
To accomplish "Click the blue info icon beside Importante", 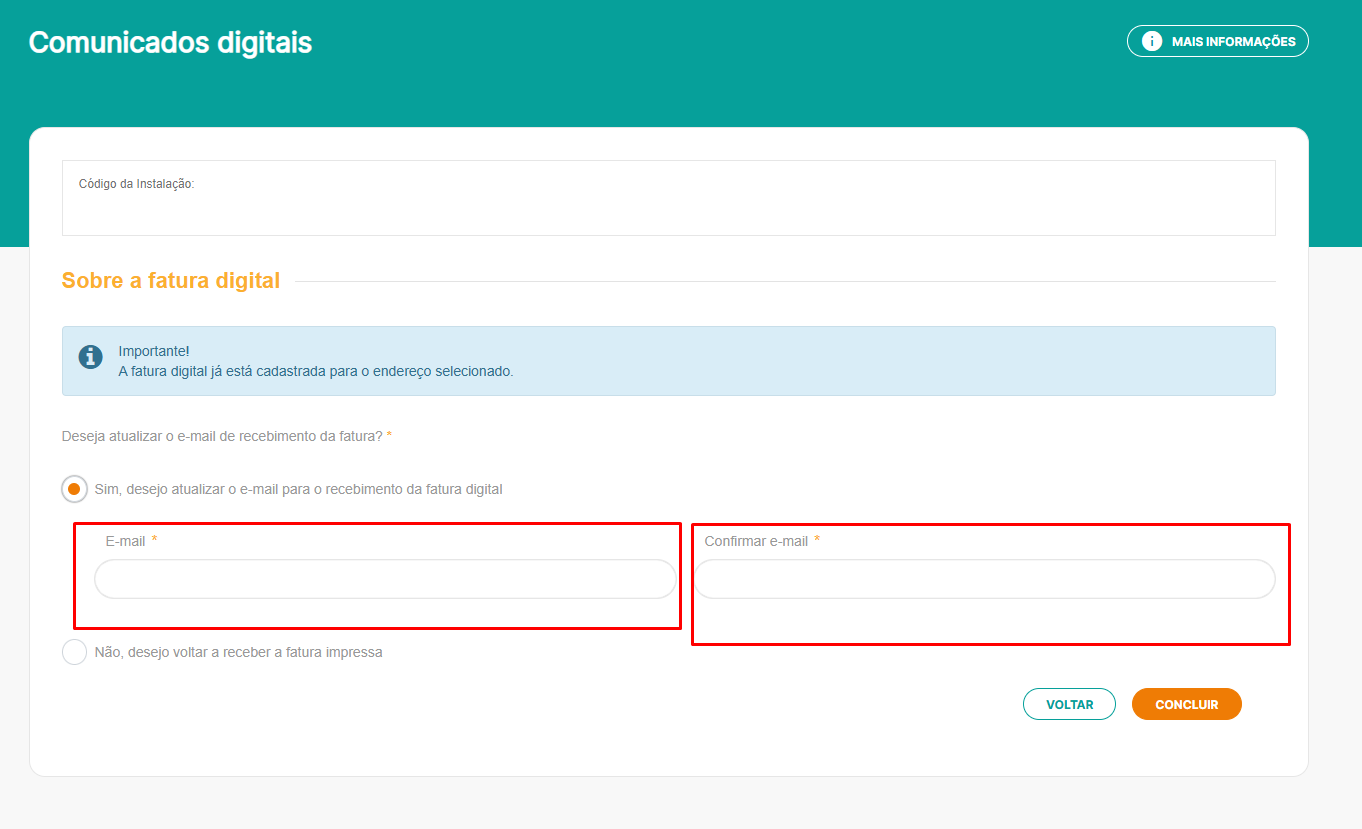I will [x=91, y=357].
